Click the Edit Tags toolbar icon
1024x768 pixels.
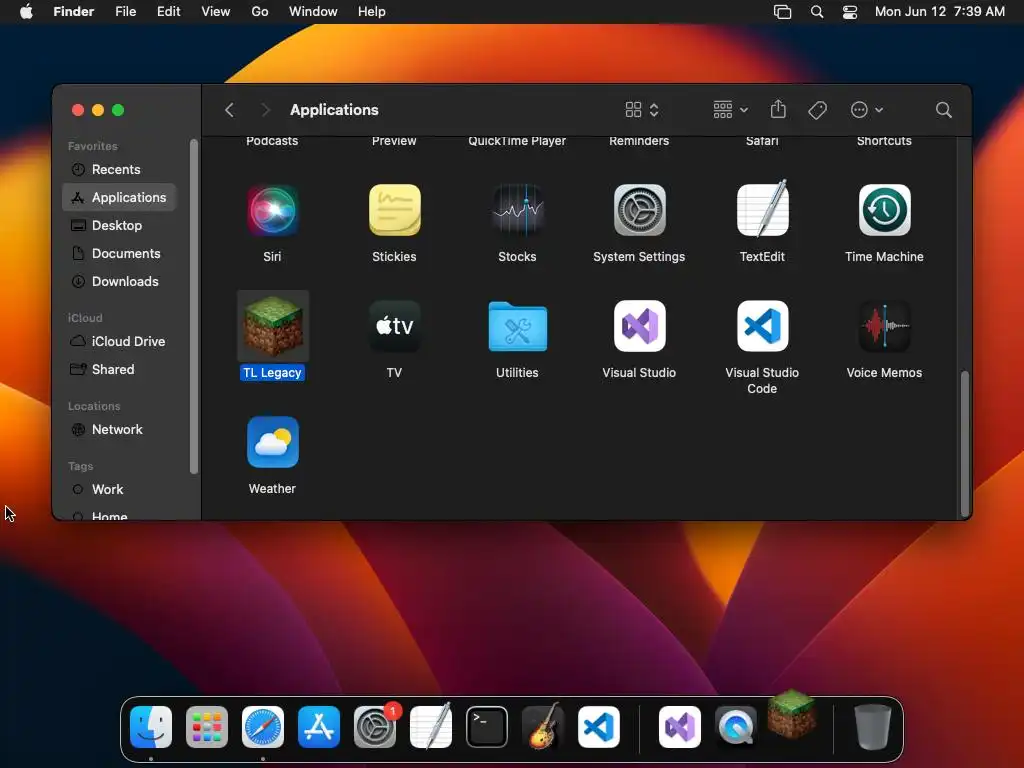coord(817,110)
